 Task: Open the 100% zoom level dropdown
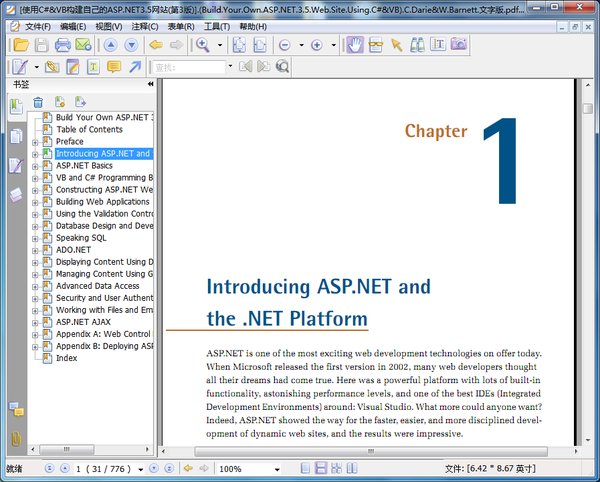coord(277,469)
